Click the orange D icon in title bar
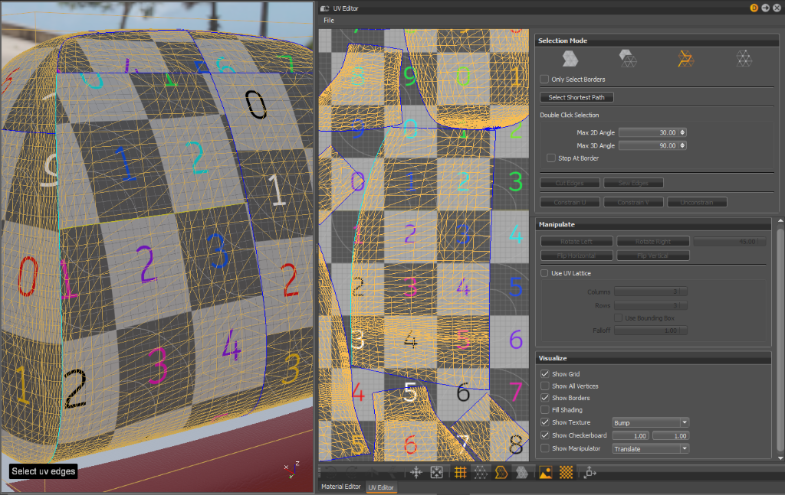785x496 pixels. (754, 8)
